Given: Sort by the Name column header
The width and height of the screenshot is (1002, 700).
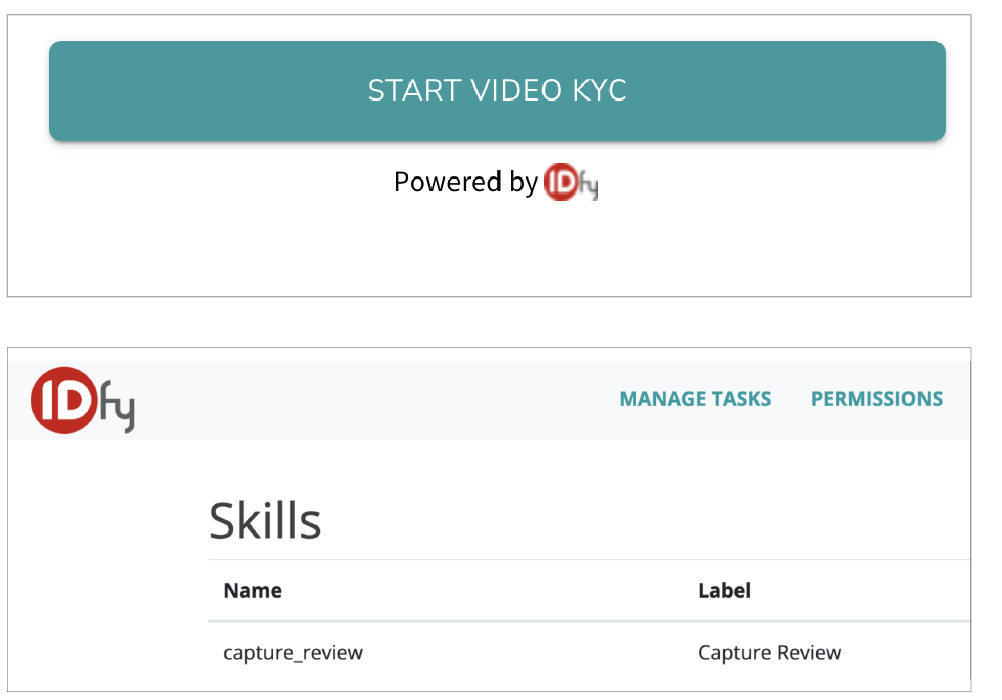Looking at the screenshot, I should coord(252,591).
